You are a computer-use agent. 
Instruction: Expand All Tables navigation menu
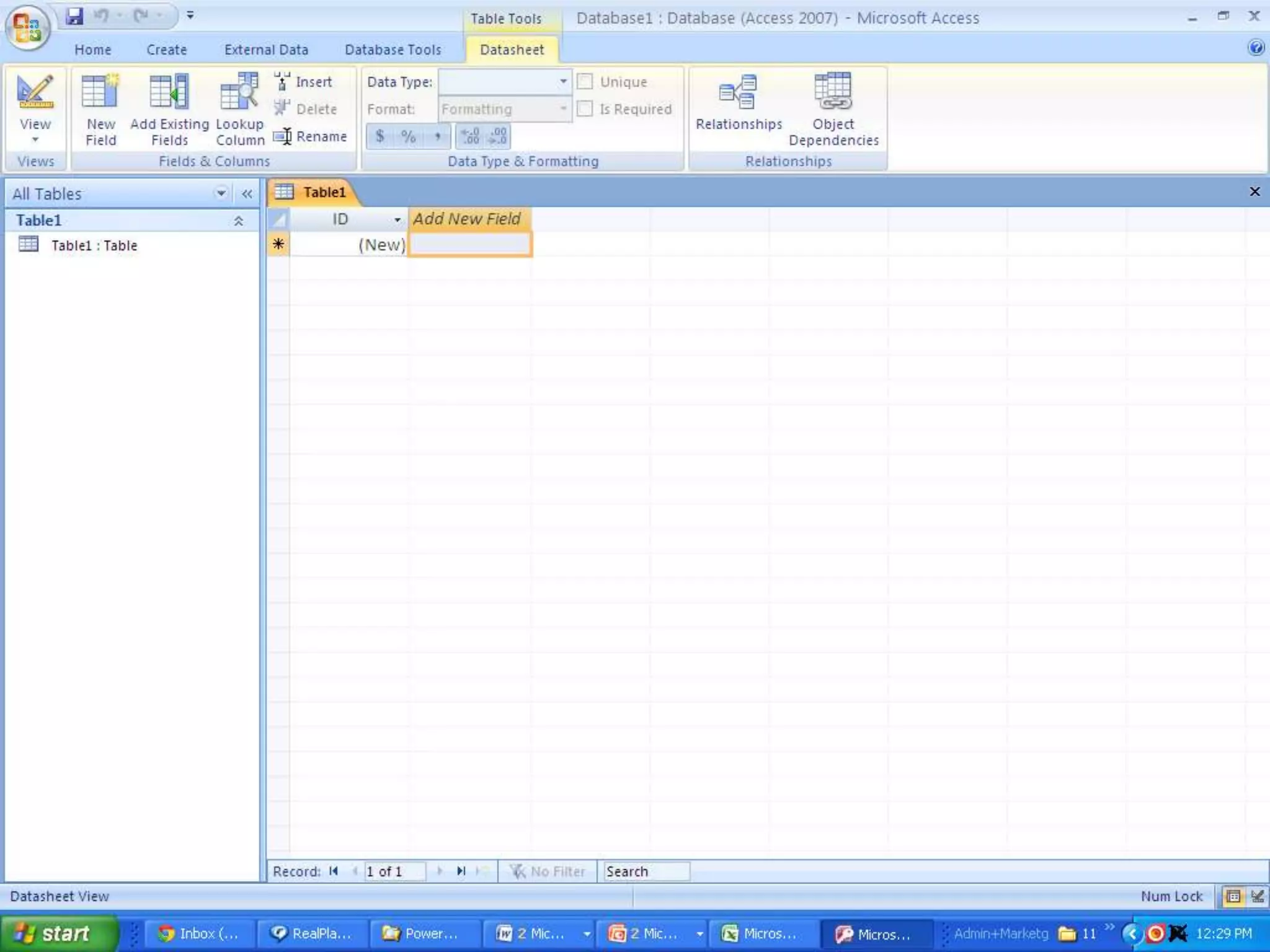point(221,193)
